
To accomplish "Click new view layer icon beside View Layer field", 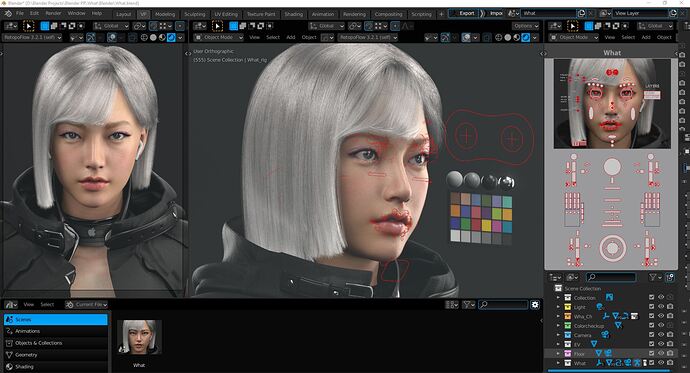I will tap(673, 13).
